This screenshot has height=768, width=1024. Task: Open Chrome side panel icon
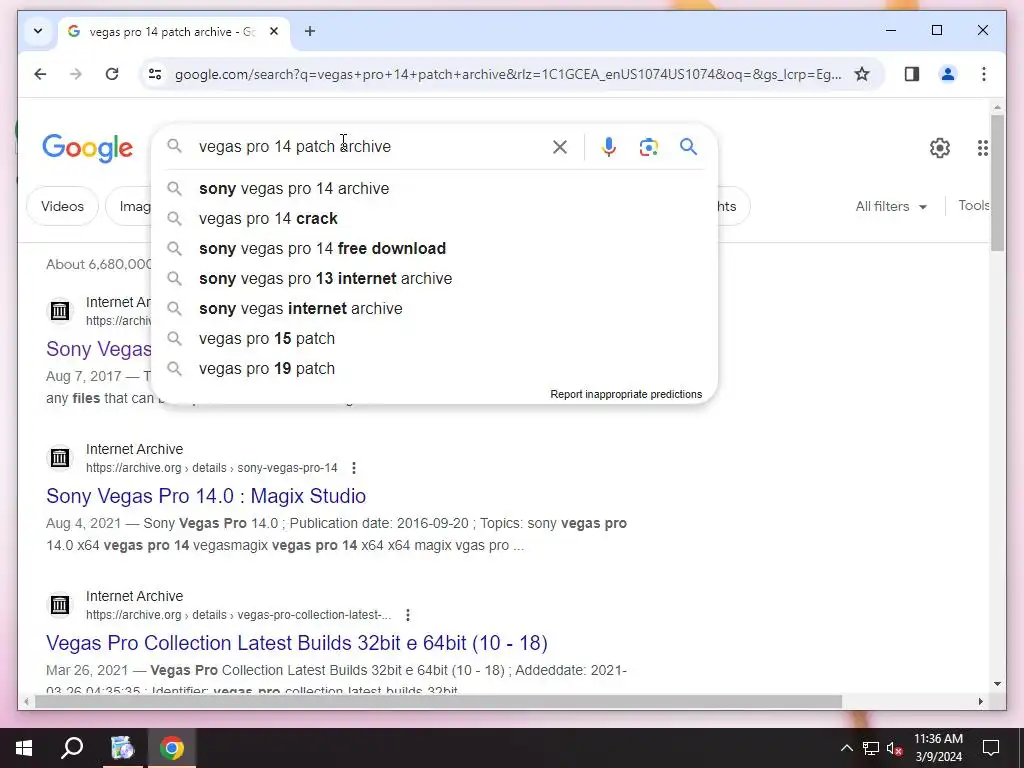(912, 74)
